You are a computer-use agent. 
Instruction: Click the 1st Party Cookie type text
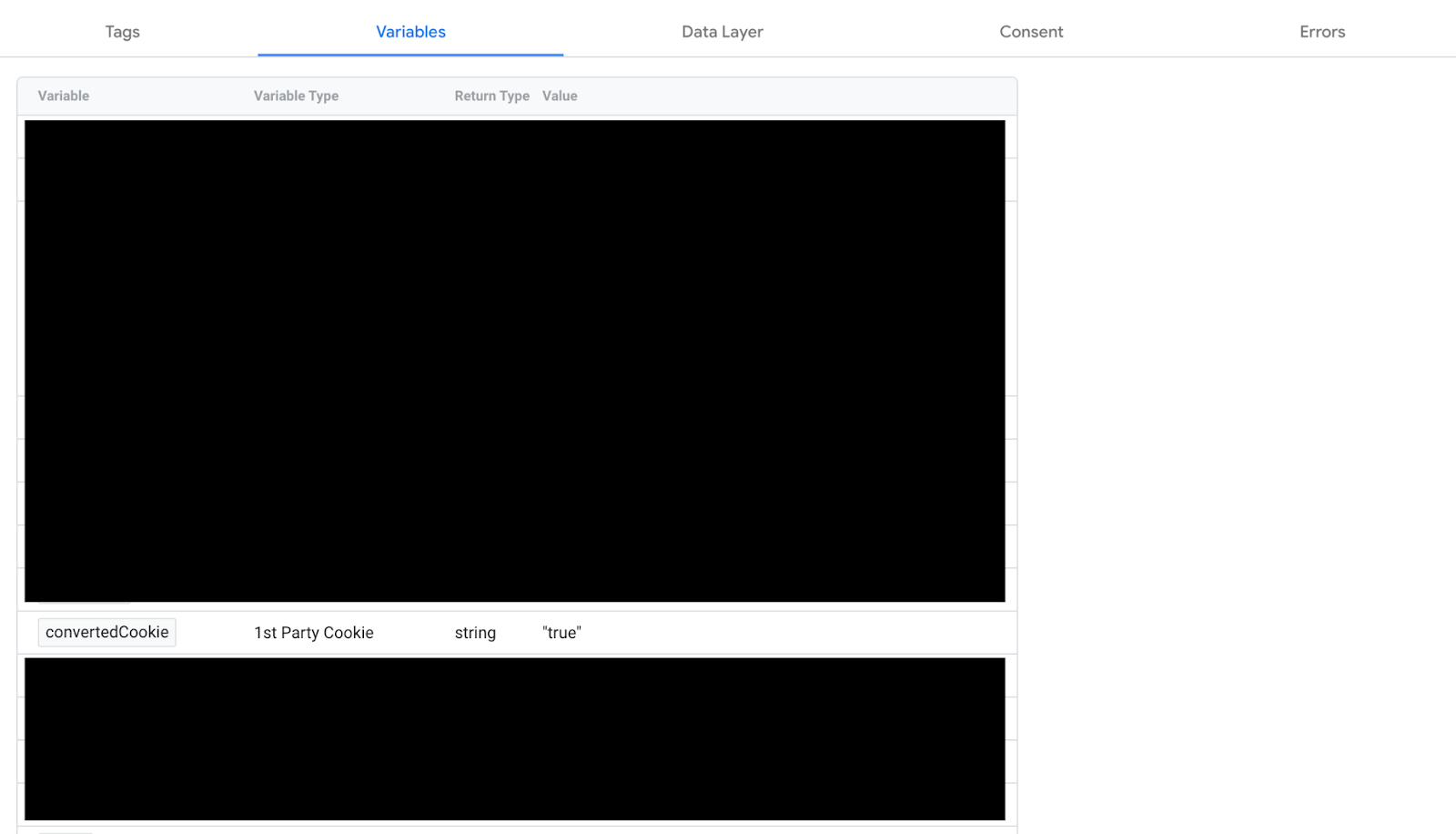314,633
